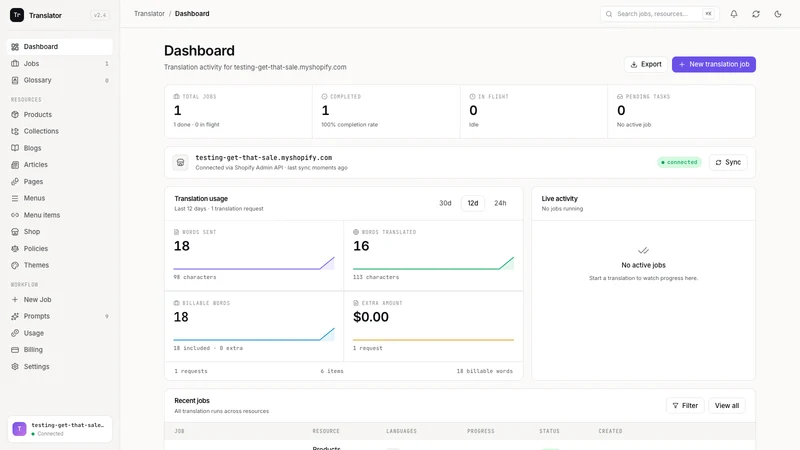Click the 'No active jobs' message
Viewport: 800px width, 450px height.
pos(643,265)
